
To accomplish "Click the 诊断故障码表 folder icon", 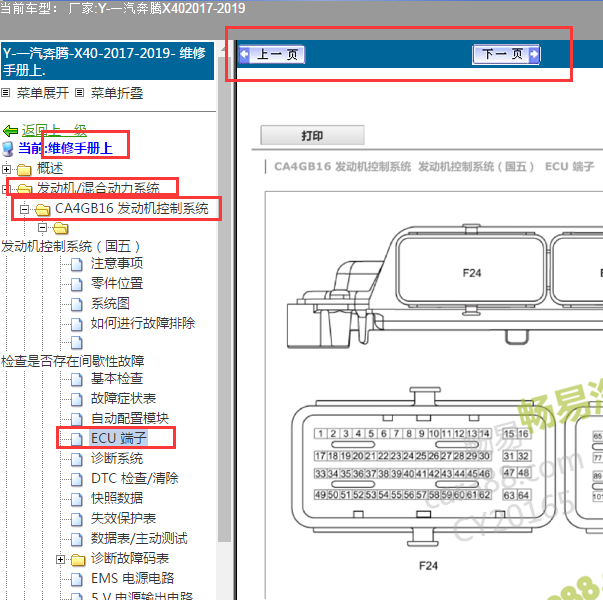I will tap(78, 560).
